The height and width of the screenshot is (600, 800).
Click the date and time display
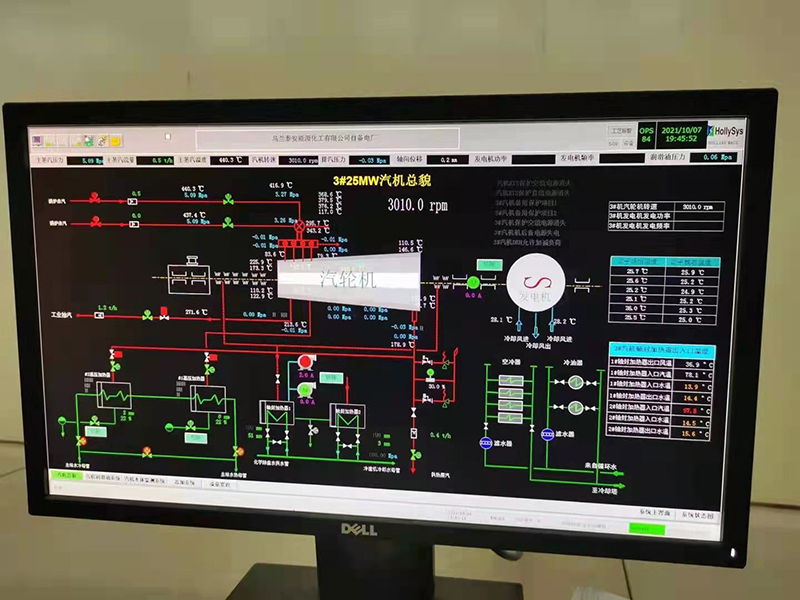click(x=684, y=134)
